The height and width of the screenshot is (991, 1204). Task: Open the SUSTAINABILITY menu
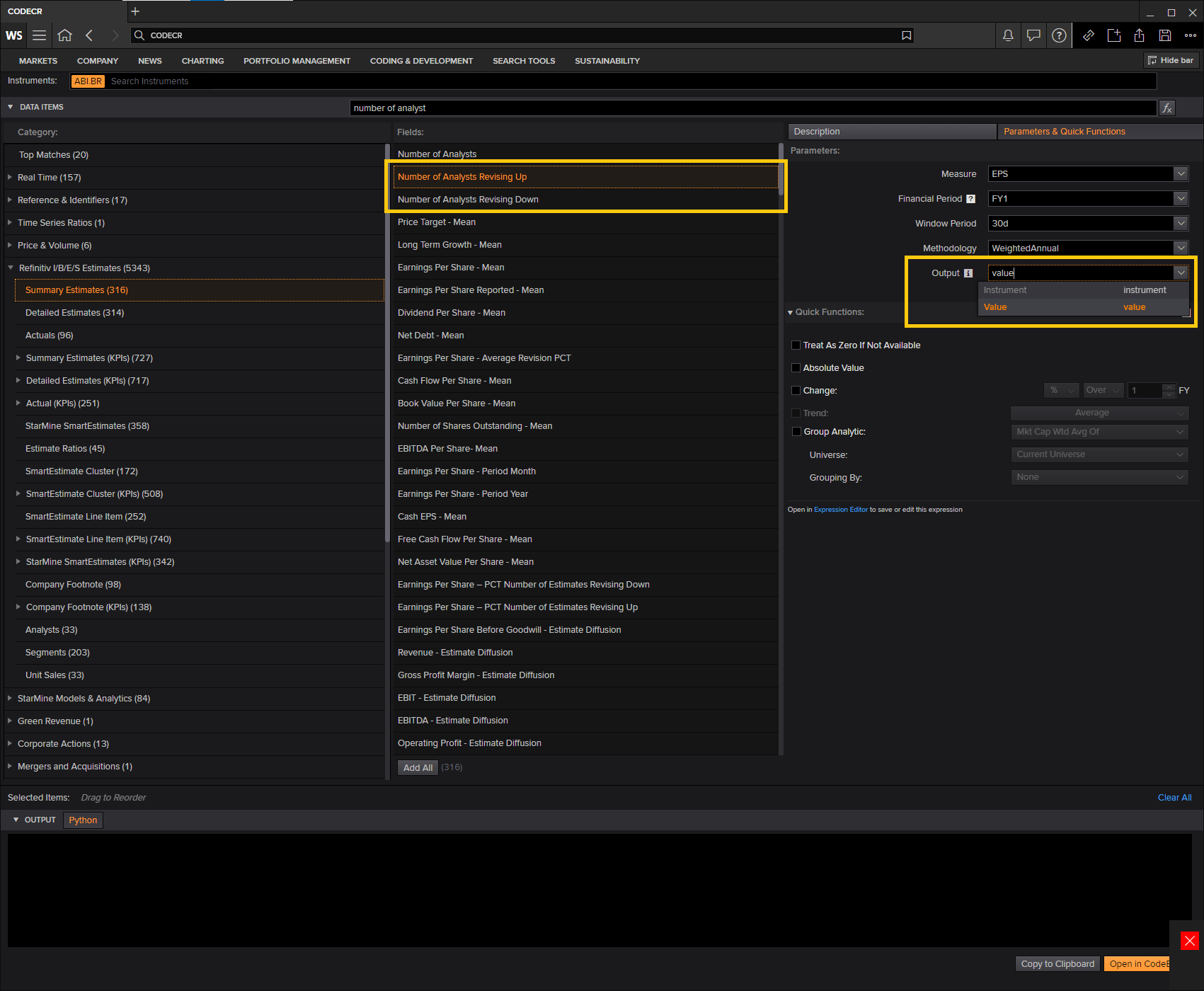pyautogui.click(x=607, y=61)
